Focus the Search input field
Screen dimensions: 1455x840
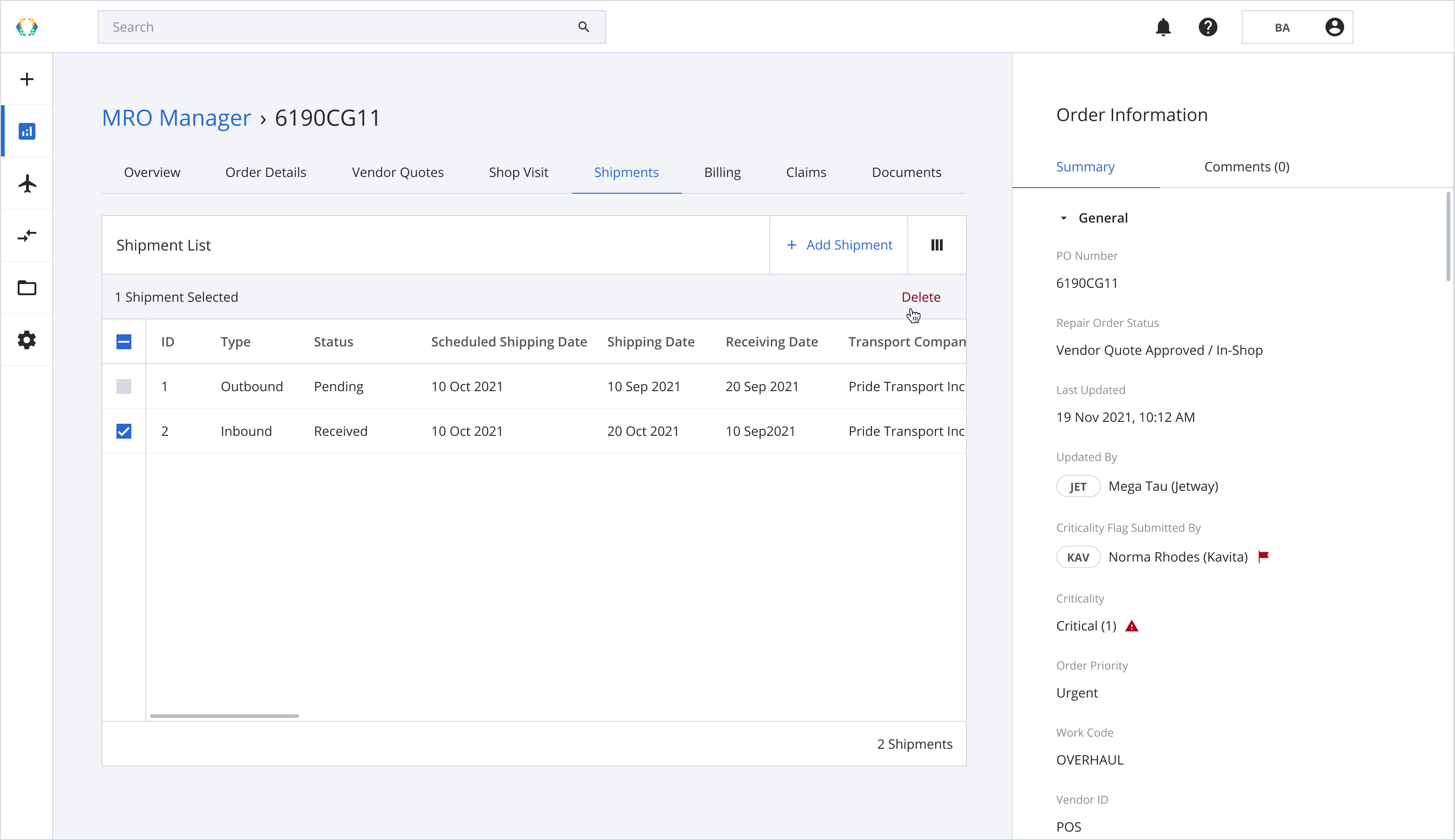352,27
